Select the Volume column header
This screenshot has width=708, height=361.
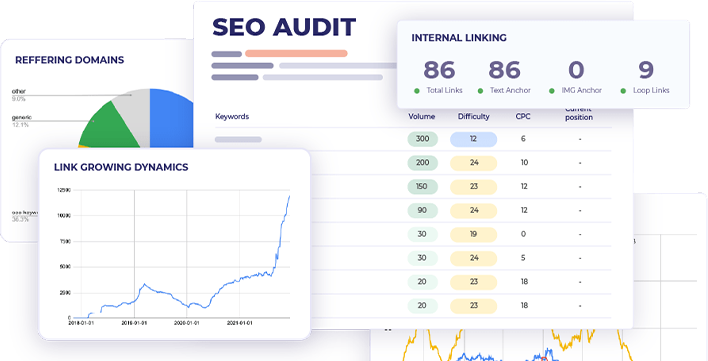coord(422,116)
